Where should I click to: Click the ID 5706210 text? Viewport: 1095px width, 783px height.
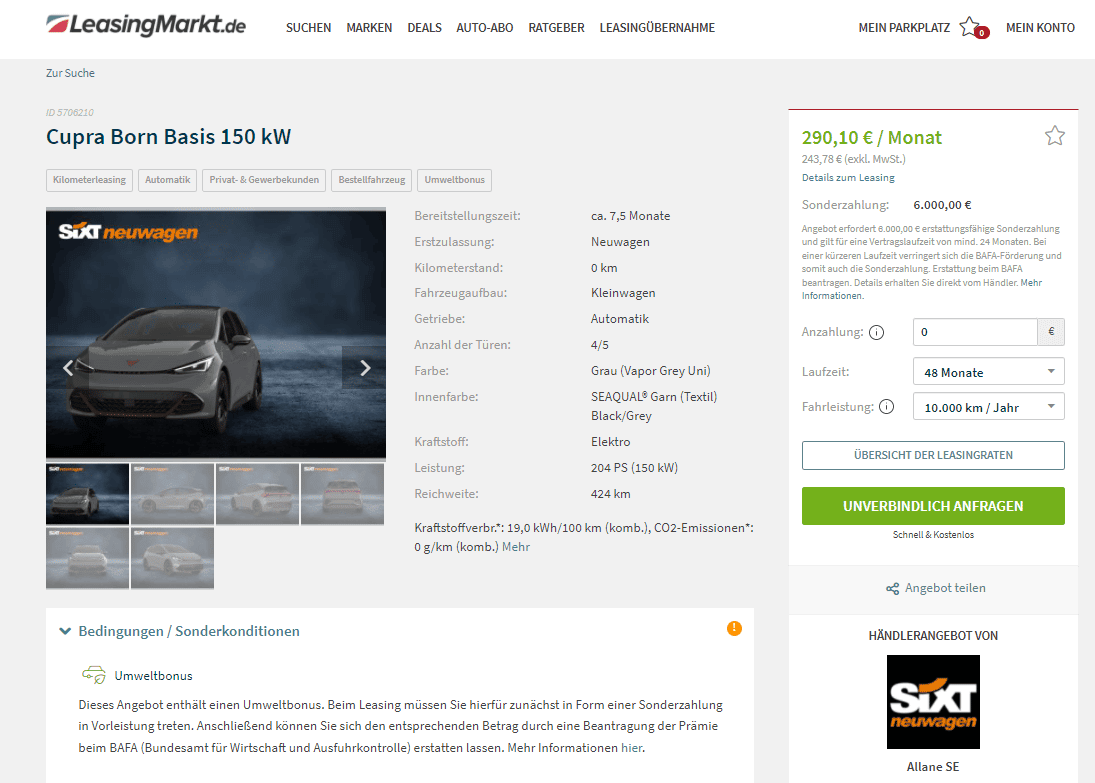coord(70,112)
